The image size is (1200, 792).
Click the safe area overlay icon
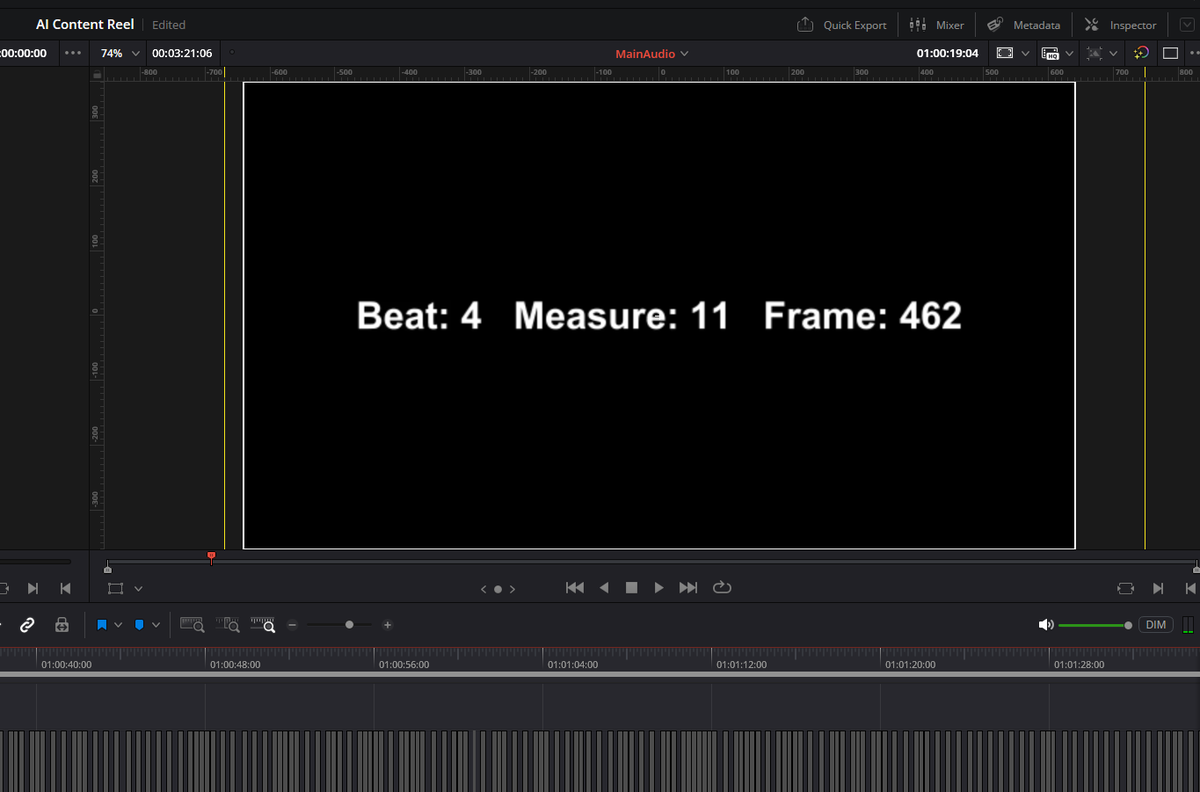(1006, 53)
